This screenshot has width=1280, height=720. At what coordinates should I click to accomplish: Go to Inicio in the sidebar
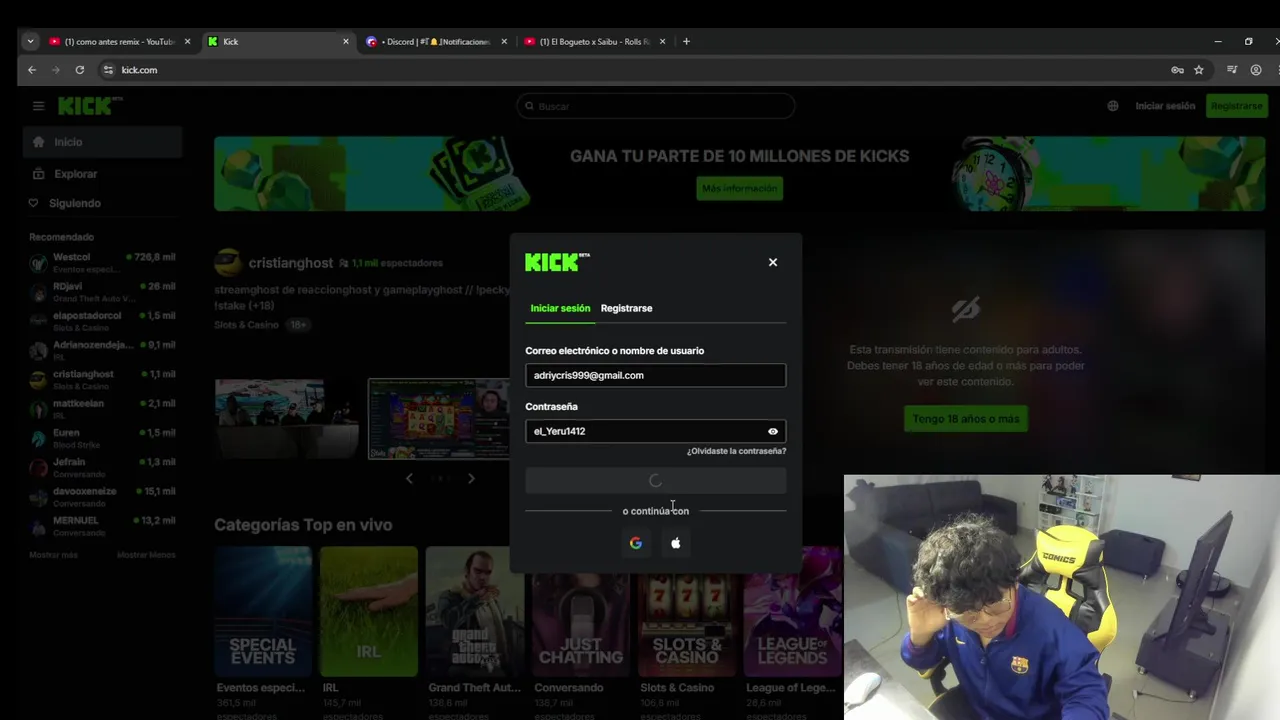pos(102,142)
